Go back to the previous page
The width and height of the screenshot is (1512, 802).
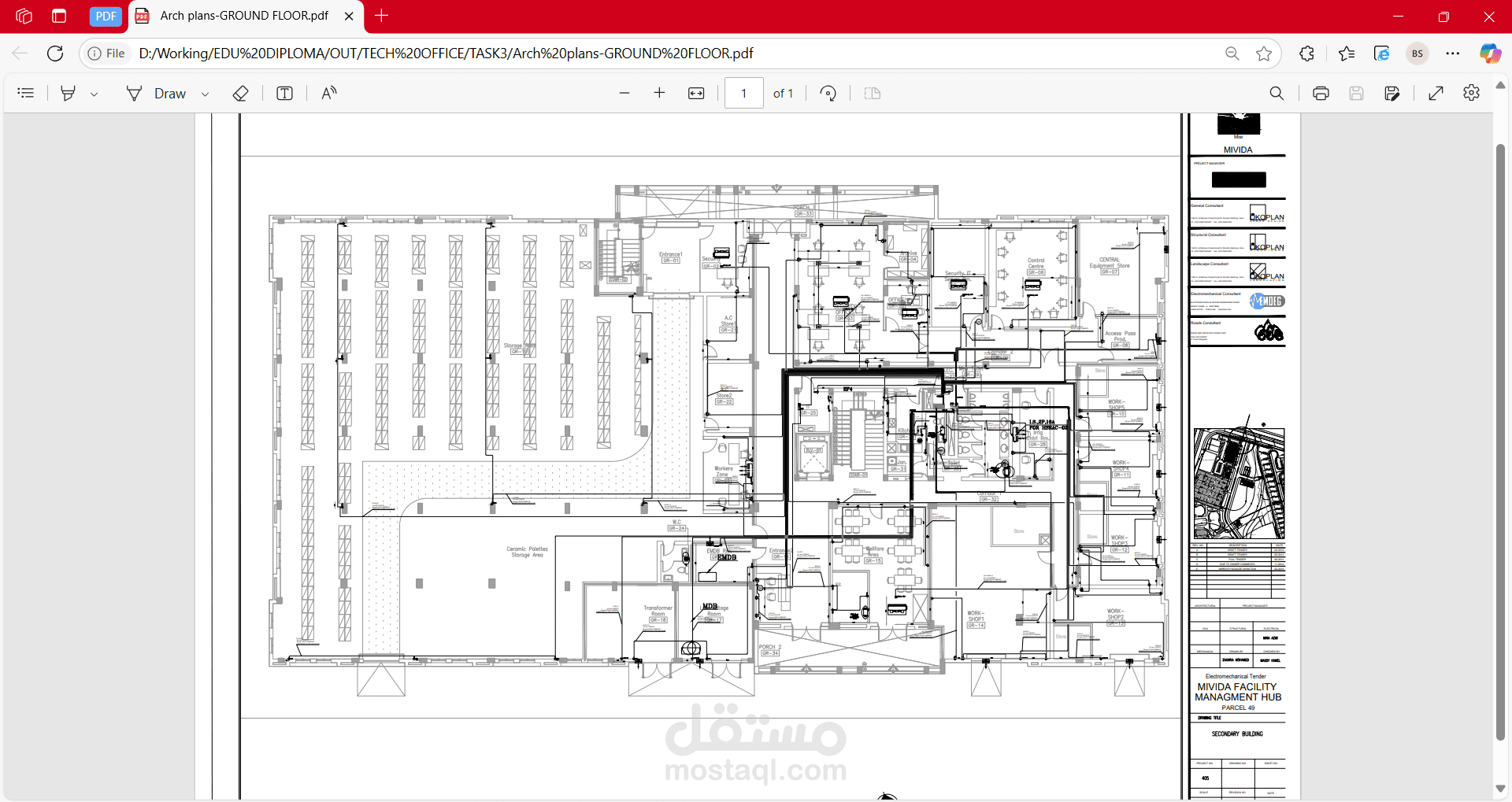pyautogui.click(x=20, y=54)
